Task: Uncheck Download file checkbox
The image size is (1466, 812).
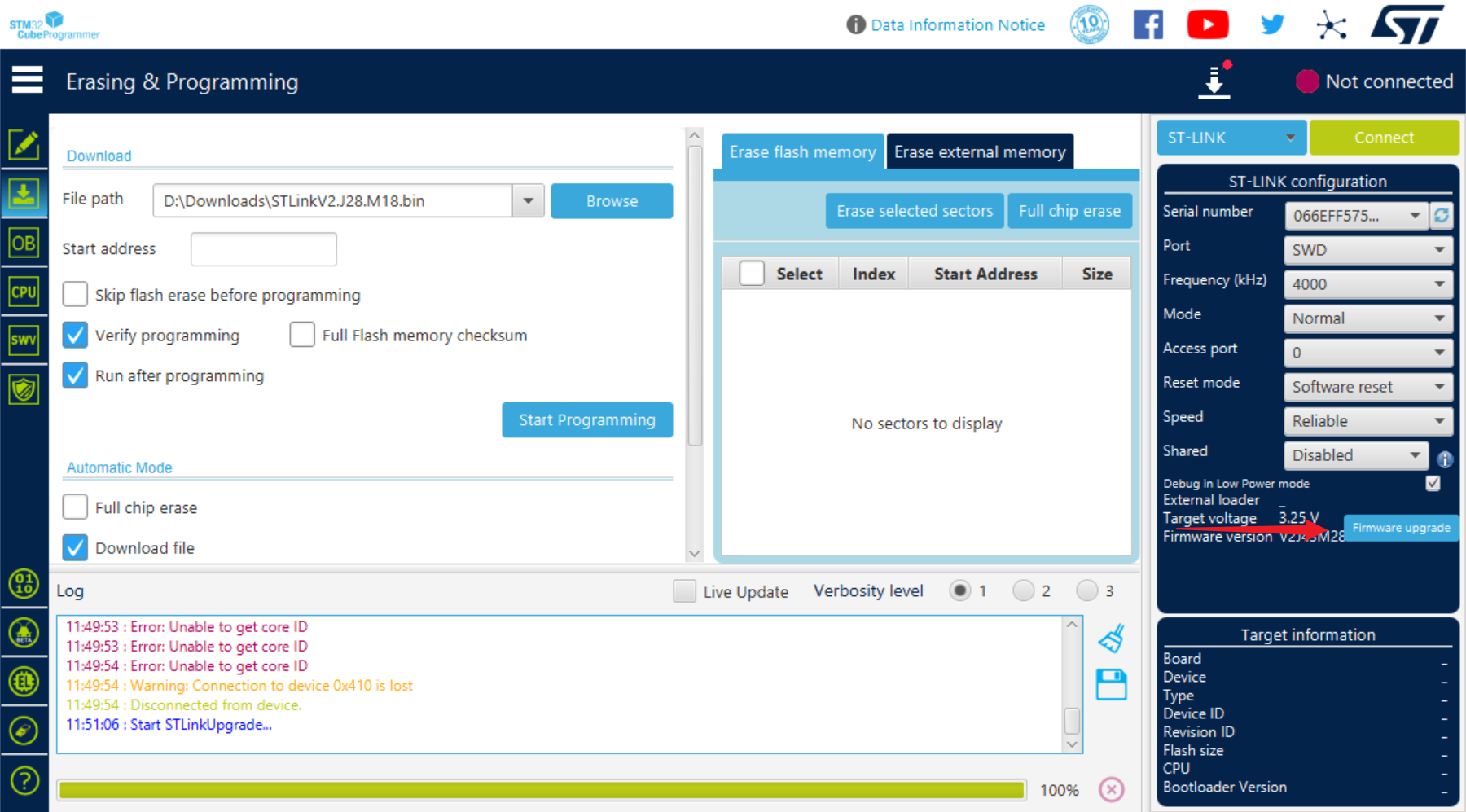Action: [75, 547]
